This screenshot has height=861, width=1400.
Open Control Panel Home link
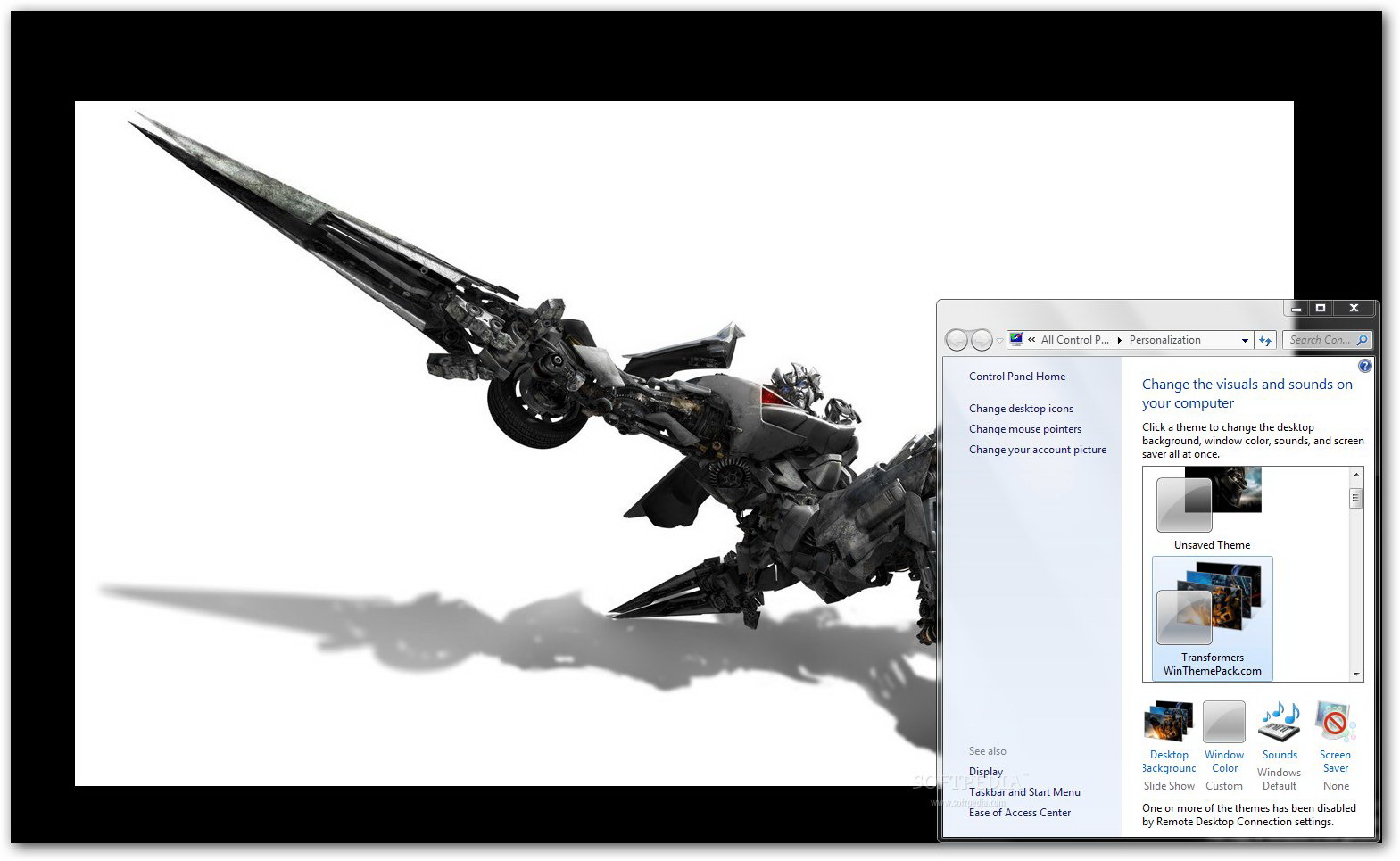coord(1017,377)
